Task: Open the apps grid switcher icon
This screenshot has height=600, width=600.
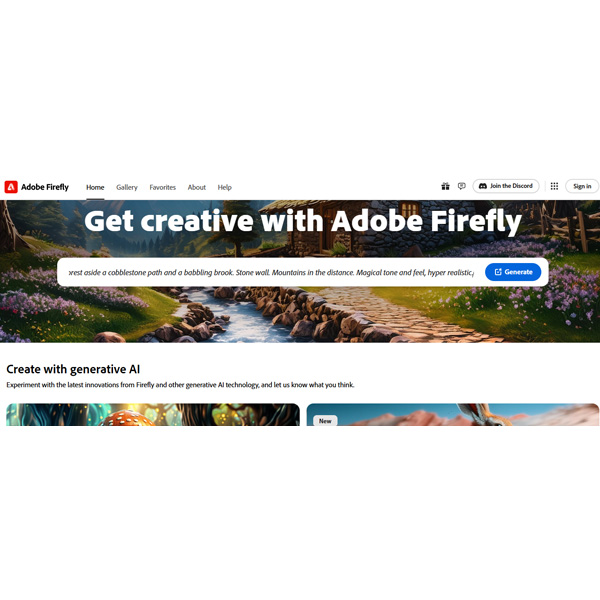Action: coord(554,186)
